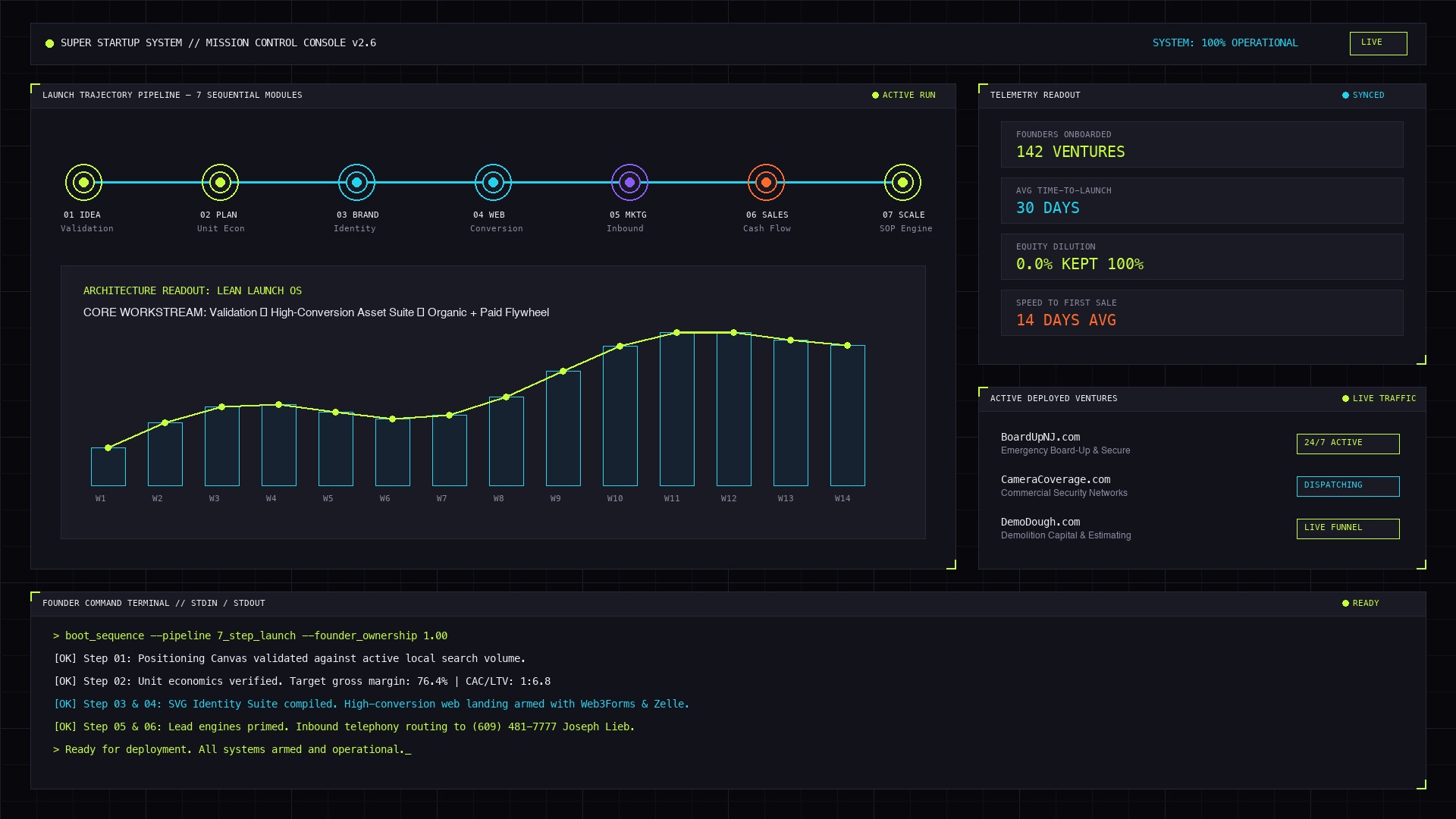Viewport: 1456px width, 819px height.
Task: Click the 30 DAYS time-to-launch card
Action: 1202,201
